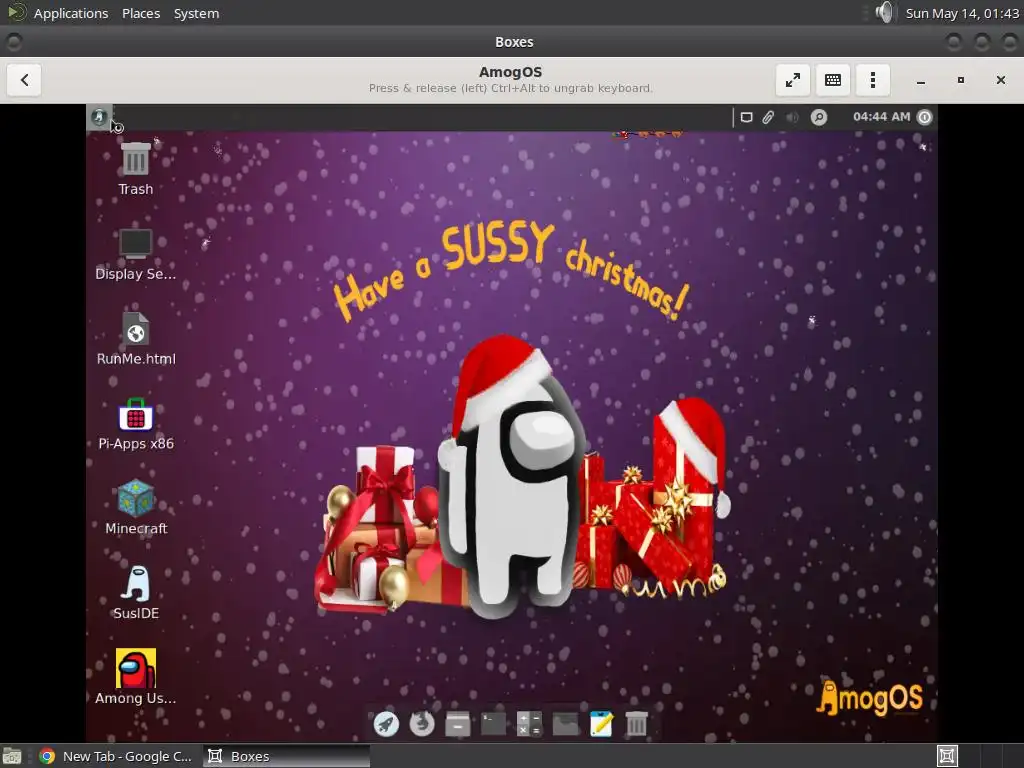Open the dark folder icon in the dock

click(x=566, y=724)
